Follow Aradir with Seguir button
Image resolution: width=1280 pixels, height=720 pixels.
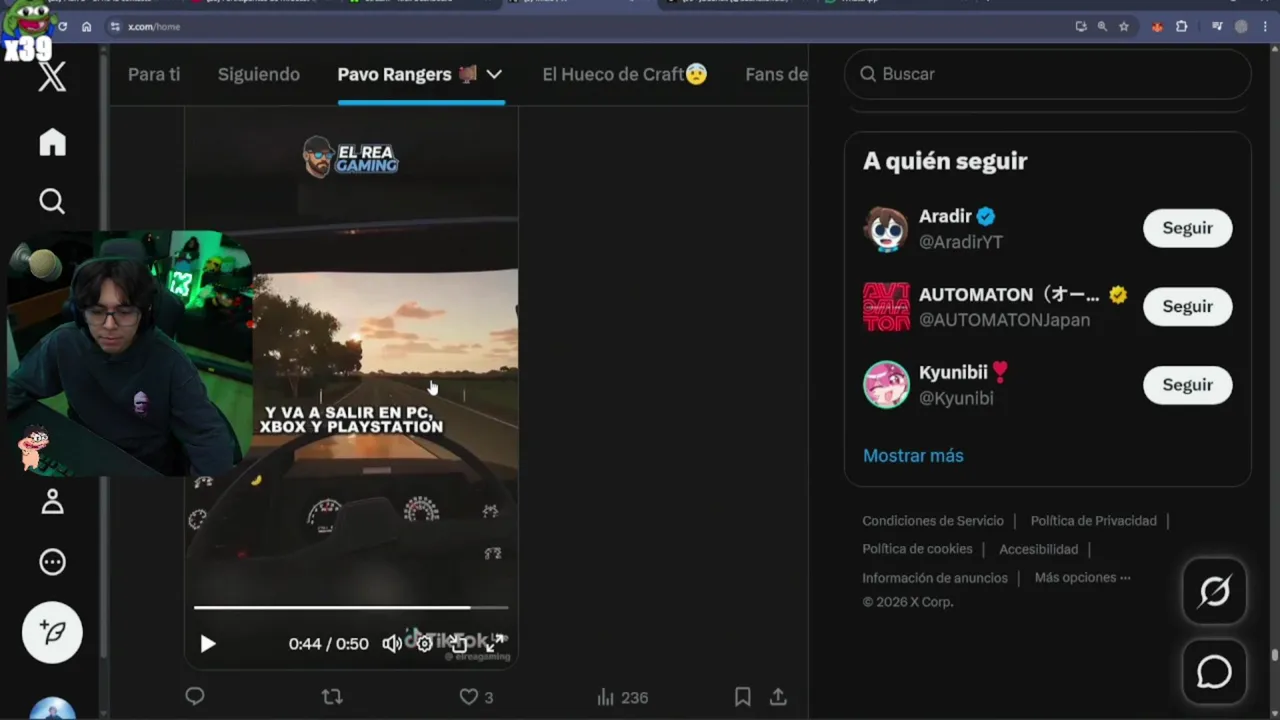[1187, 228]
